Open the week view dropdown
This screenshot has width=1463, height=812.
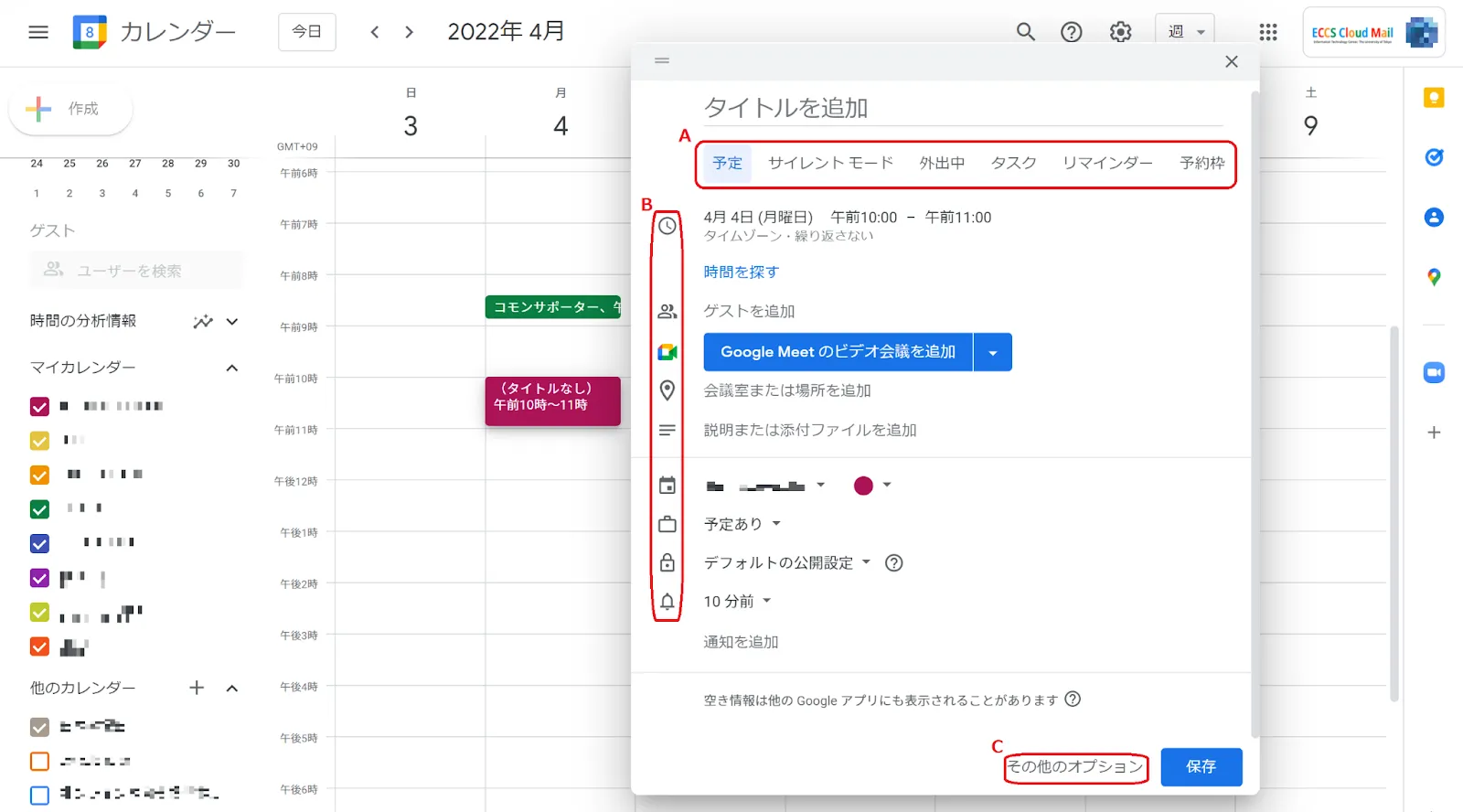1185,32
